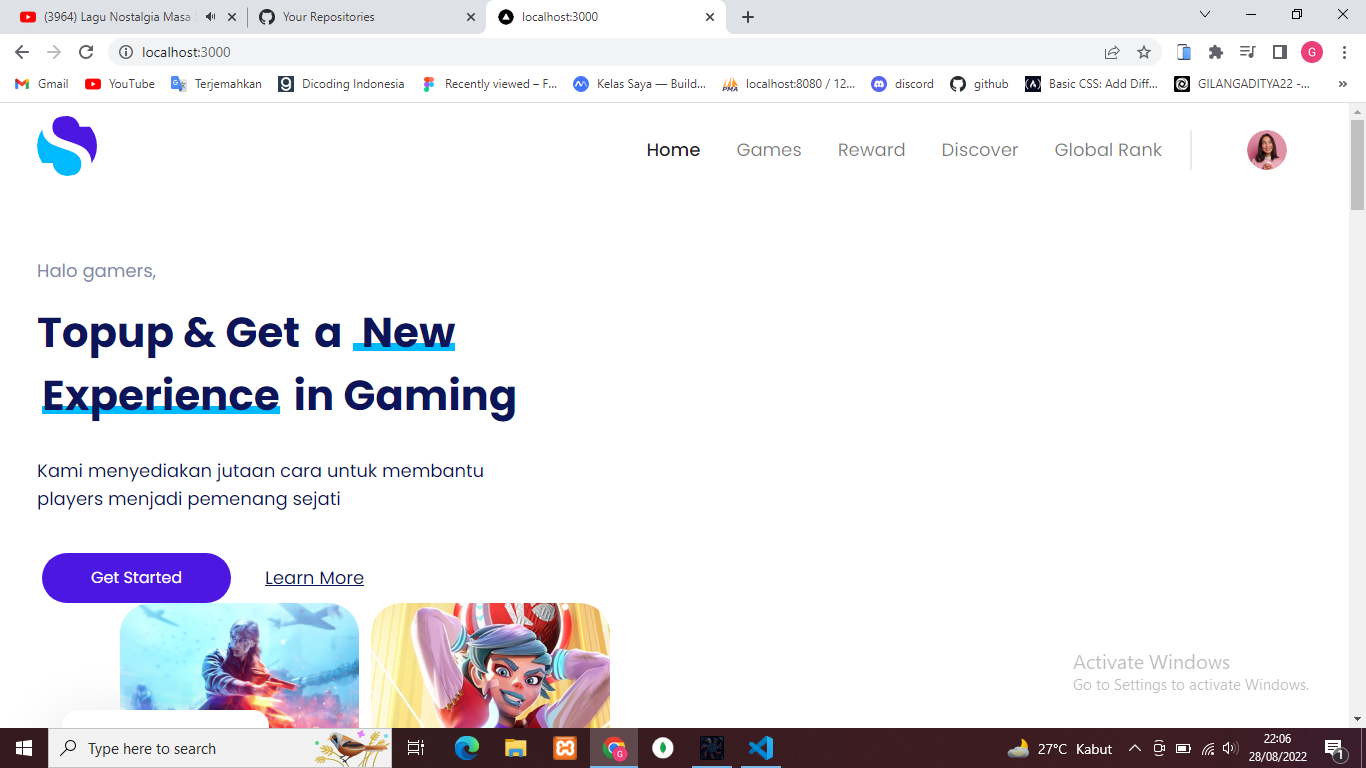Image resolution: width=1366 pixels, height=768 pixels.
Task: Click the share icon in the address bar
Action: coord(1112,52)
